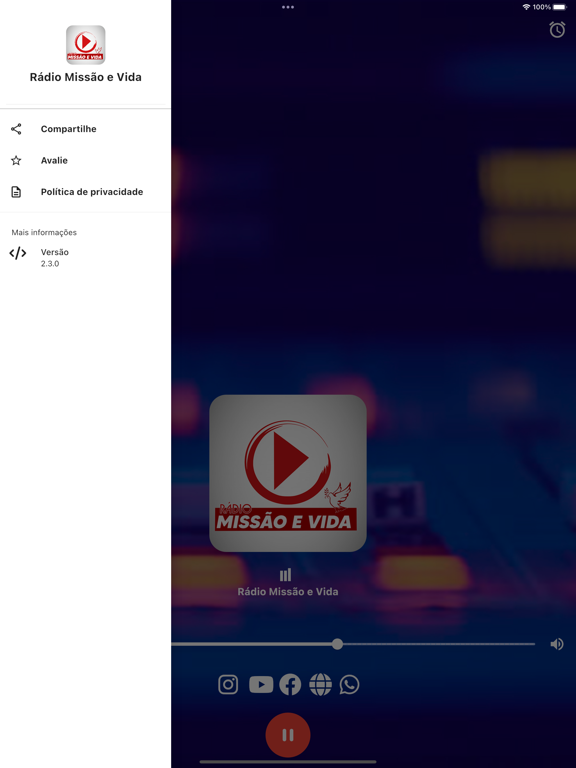Click the volume slider track right of the knob

click(x=439, y=644)
